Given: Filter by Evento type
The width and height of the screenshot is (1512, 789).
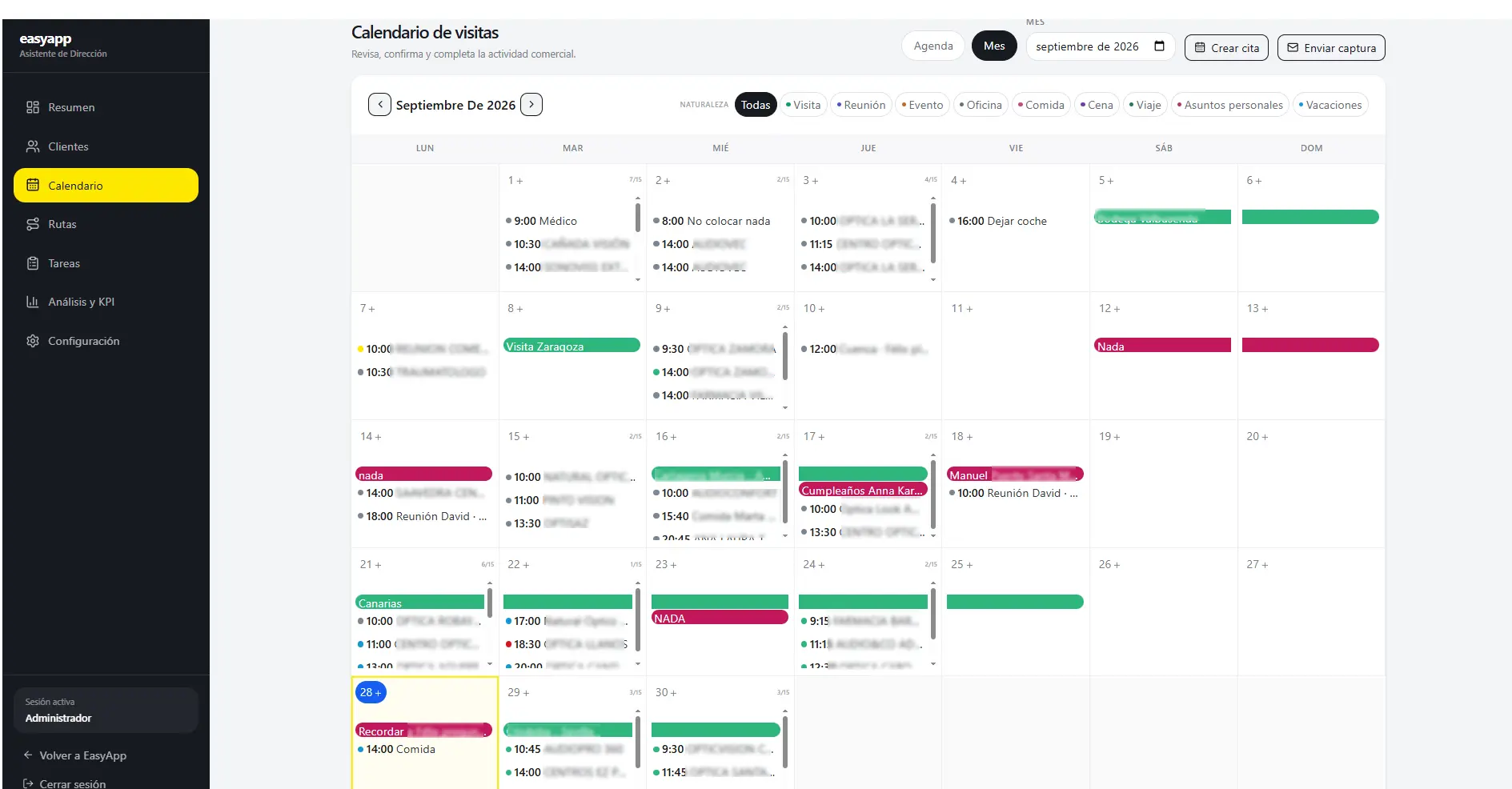Looking at the screenshot, I should tap(922, 105).
